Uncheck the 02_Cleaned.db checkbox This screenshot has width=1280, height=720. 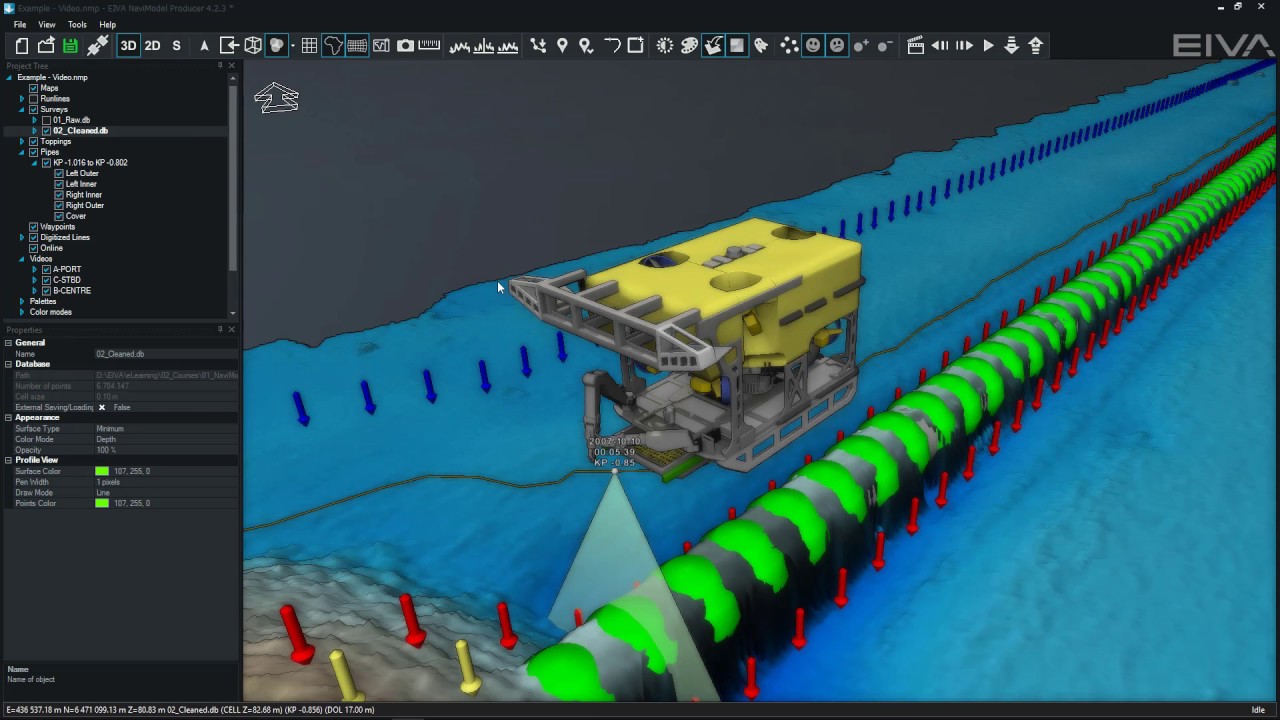[x=46, y=131]
